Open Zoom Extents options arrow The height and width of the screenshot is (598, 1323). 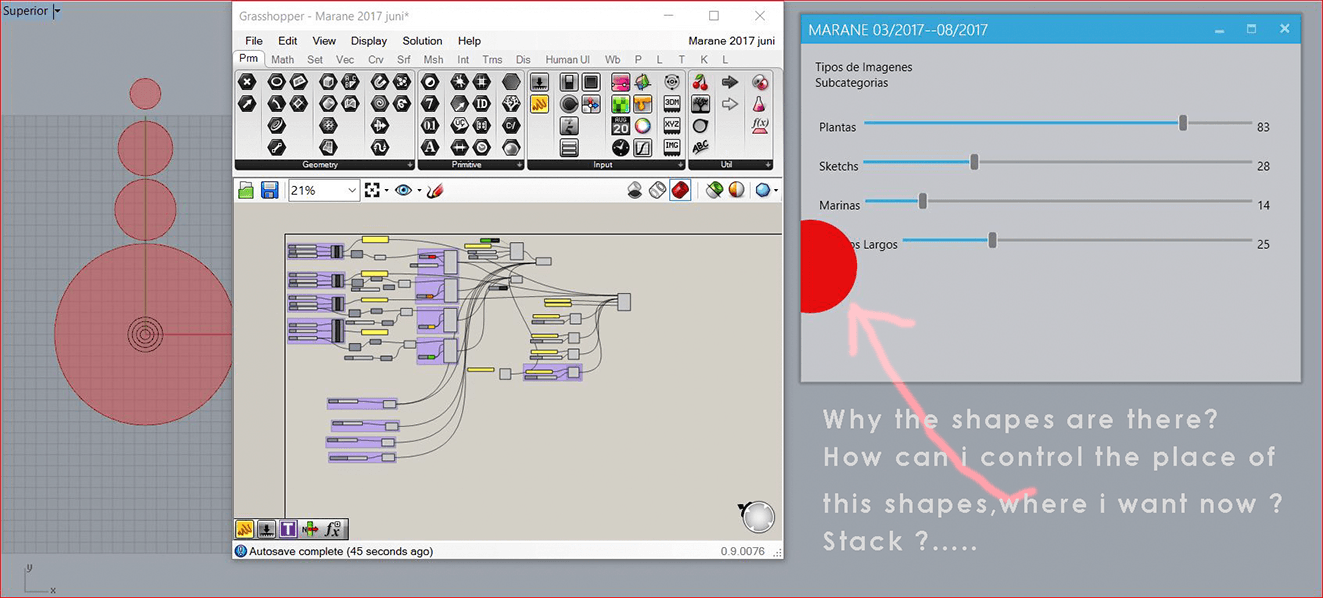387,190
